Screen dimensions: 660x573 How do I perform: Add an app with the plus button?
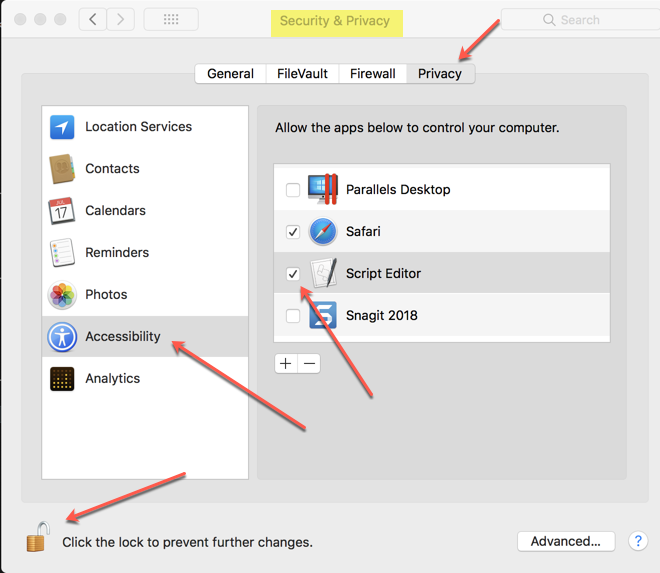[x=286, y=363]
